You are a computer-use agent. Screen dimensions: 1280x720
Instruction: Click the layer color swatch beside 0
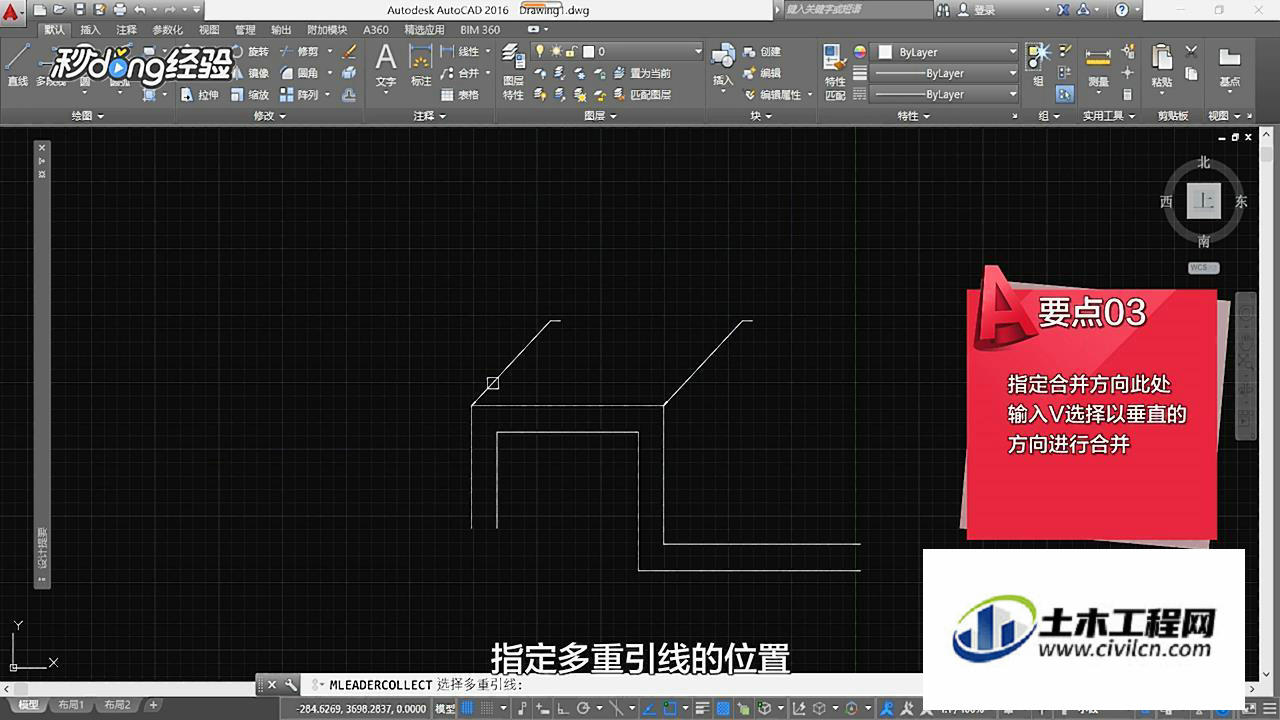click(x=589, y=51)
